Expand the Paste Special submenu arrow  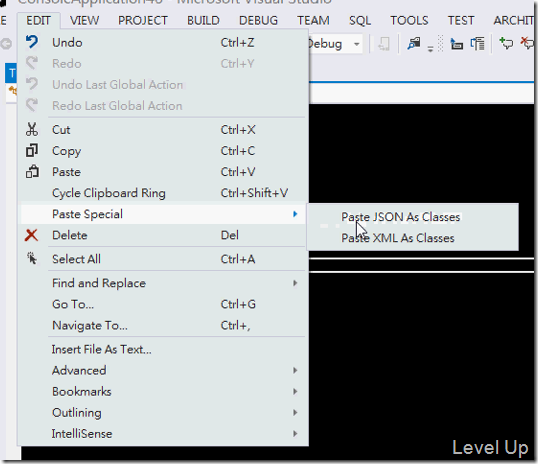point(295,214)
